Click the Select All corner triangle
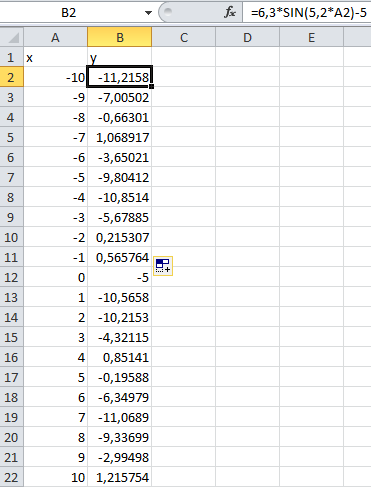371x487 pixels. pos(12,37)
